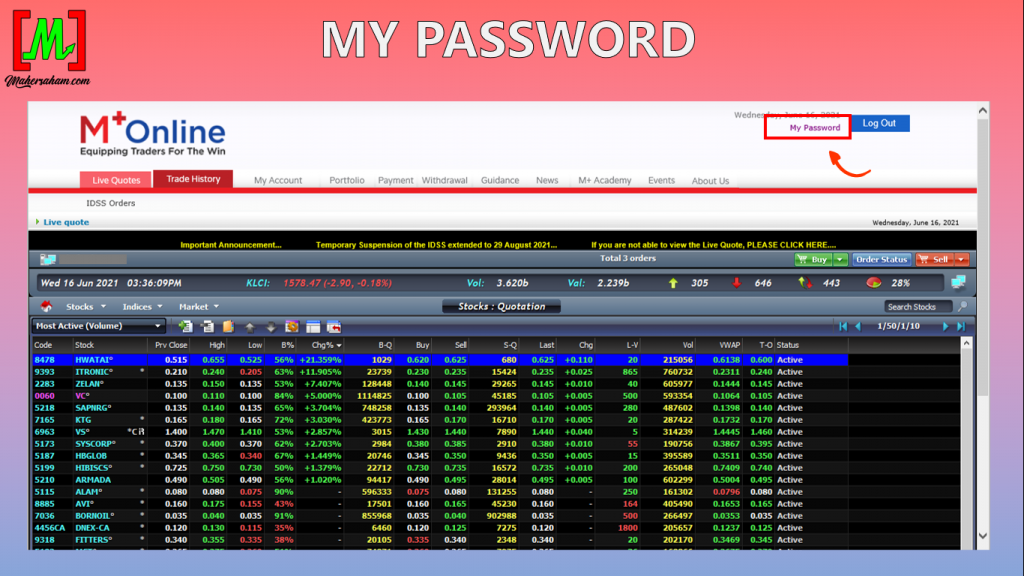Click the Order Status button
This screenshot has width=1024, height=576.
point(882,259)
